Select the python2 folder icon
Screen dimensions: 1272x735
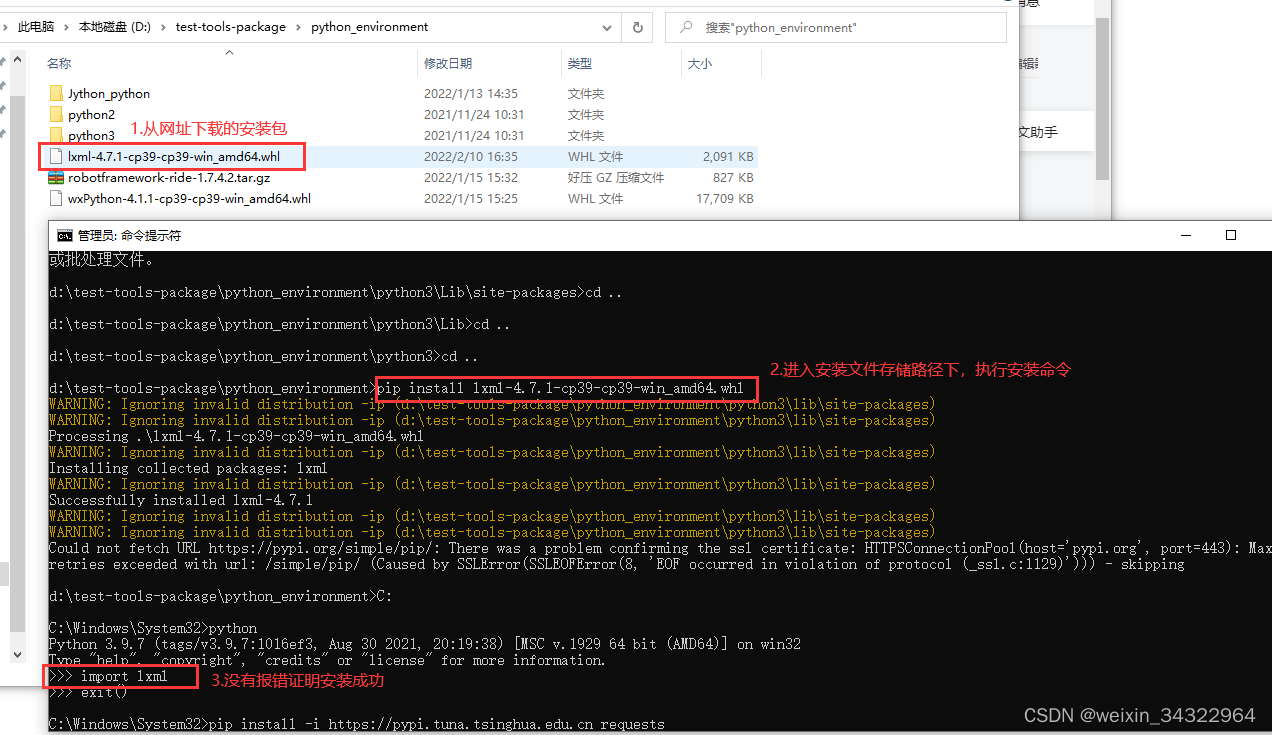(x=56, y=115)
